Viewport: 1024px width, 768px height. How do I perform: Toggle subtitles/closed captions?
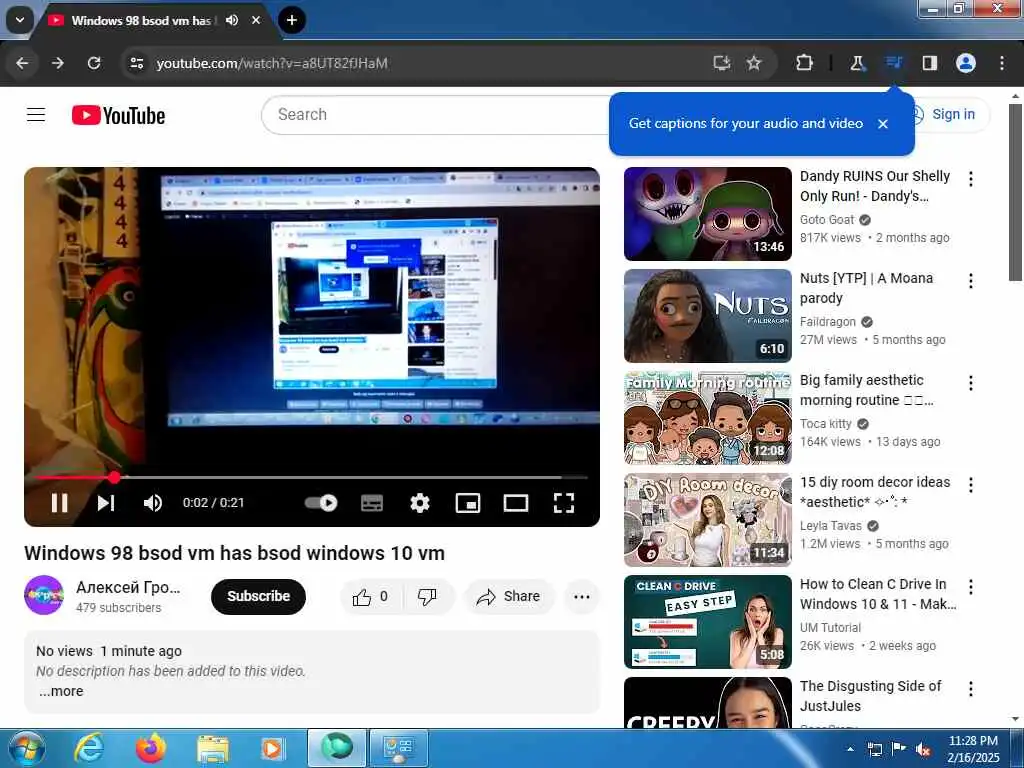pyautogui.click(x=372, y=503)
